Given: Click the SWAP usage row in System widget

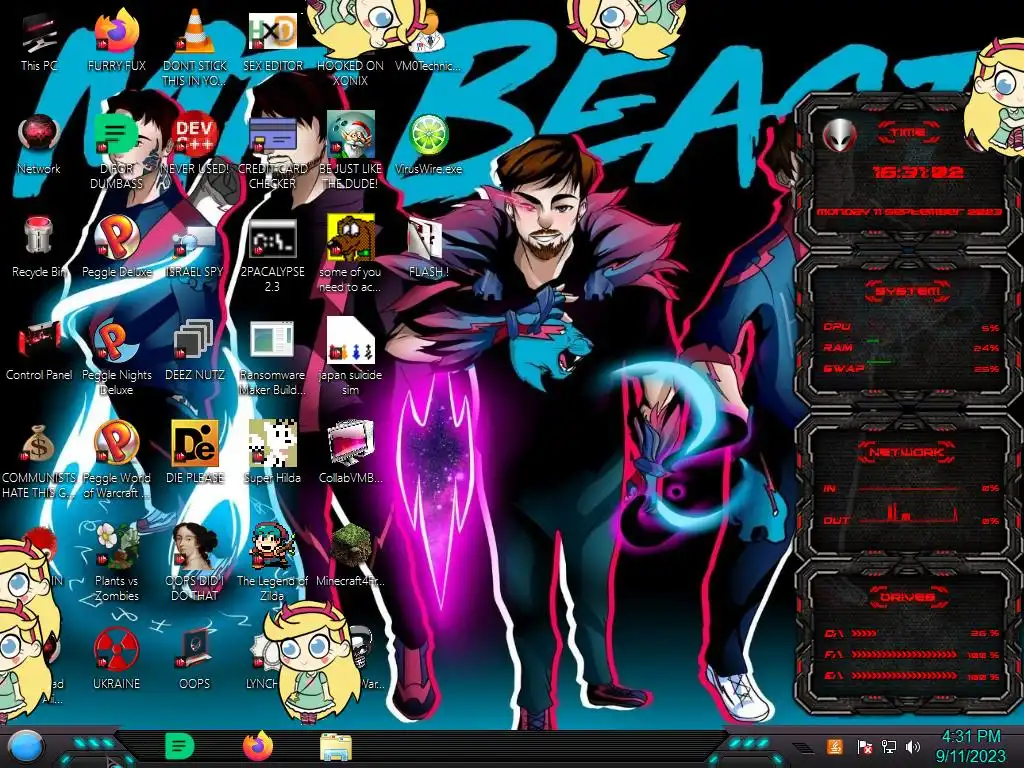Looking at the screenshot, I should tap(911, 369).
